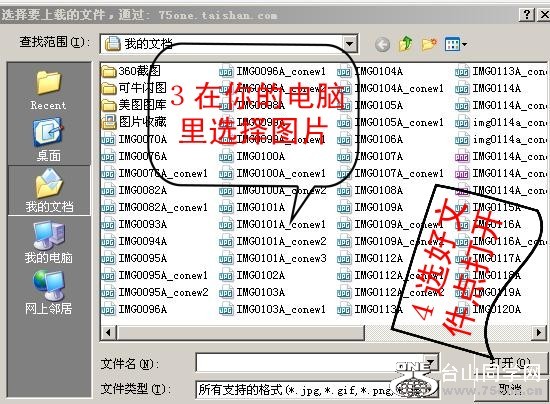Image resolution: width=550 pixels, height=404 pixels.
Task: Open 网上邻居 in the places bar
Action: coord(48,292)
